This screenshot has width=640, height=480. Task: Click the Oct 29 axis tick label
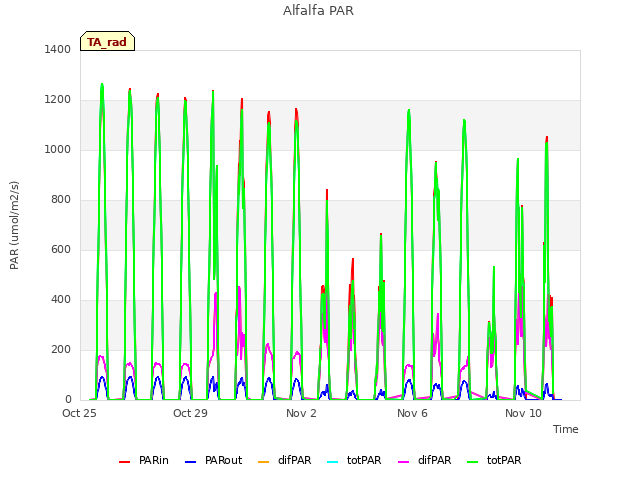click(x=190, y=413)
